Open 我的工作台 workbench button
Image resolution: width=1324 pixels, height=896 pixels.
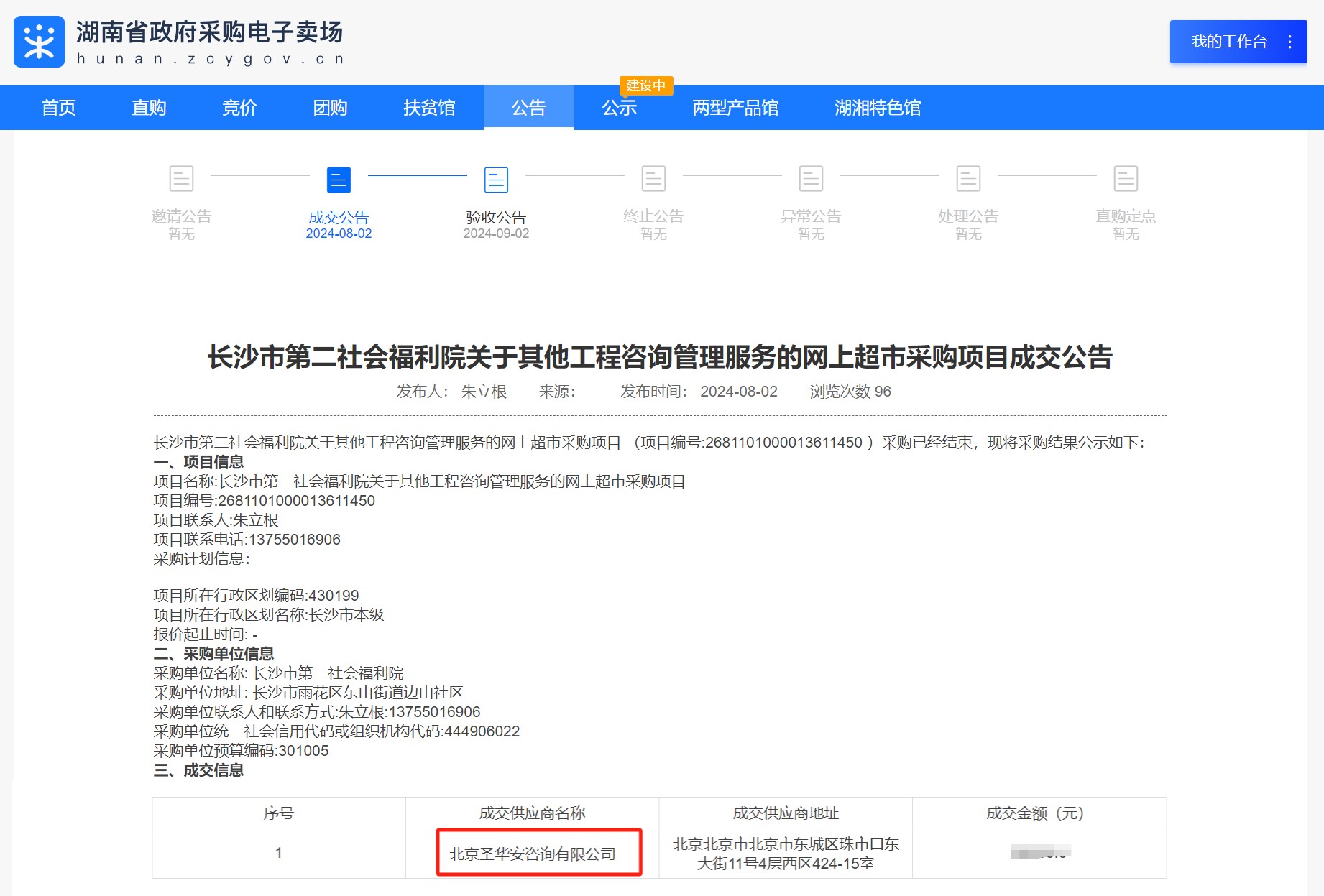1228,42
